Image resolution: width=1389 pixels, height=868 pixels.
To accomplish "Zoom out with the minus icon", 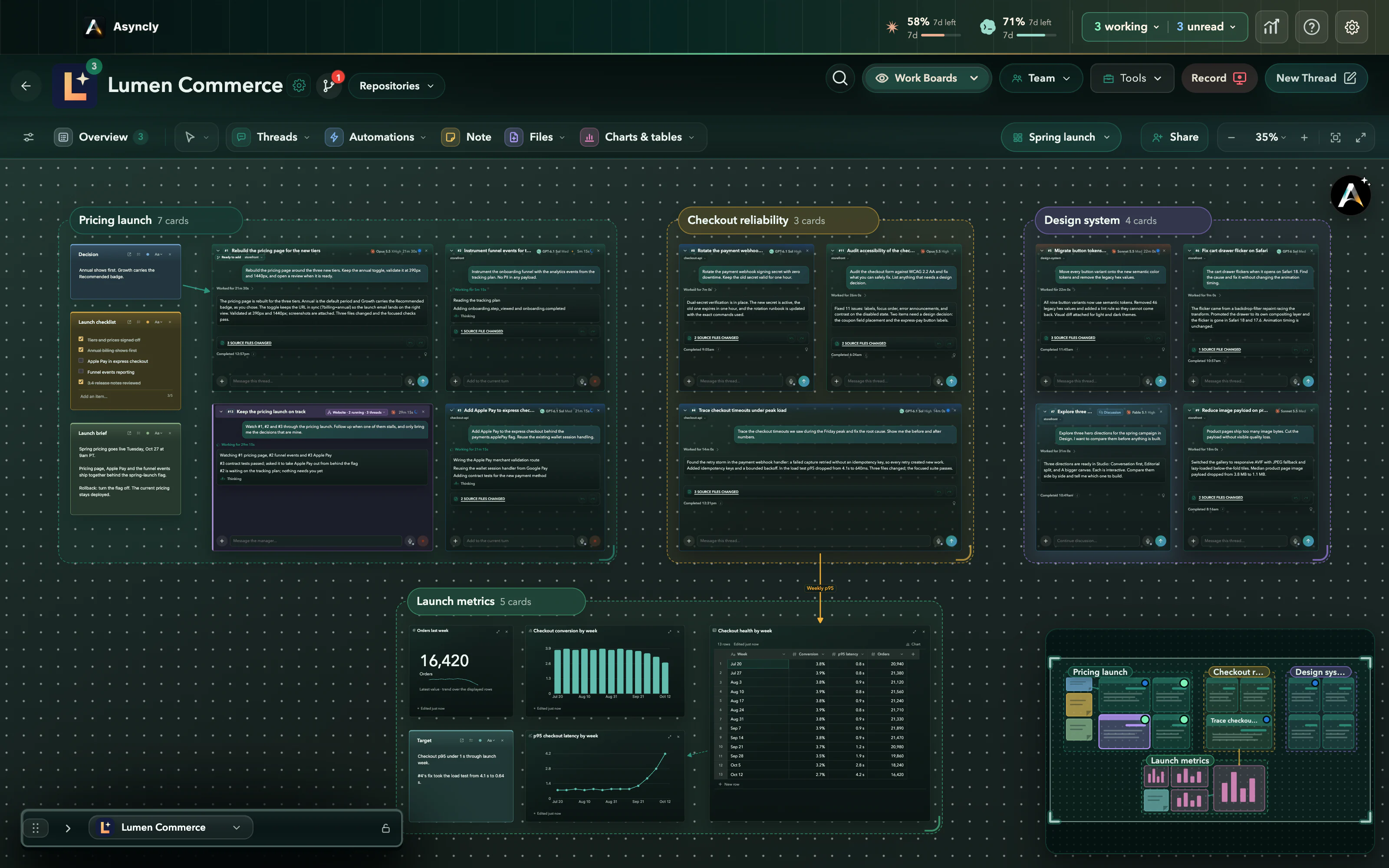I will click(x=1231, y=138).
